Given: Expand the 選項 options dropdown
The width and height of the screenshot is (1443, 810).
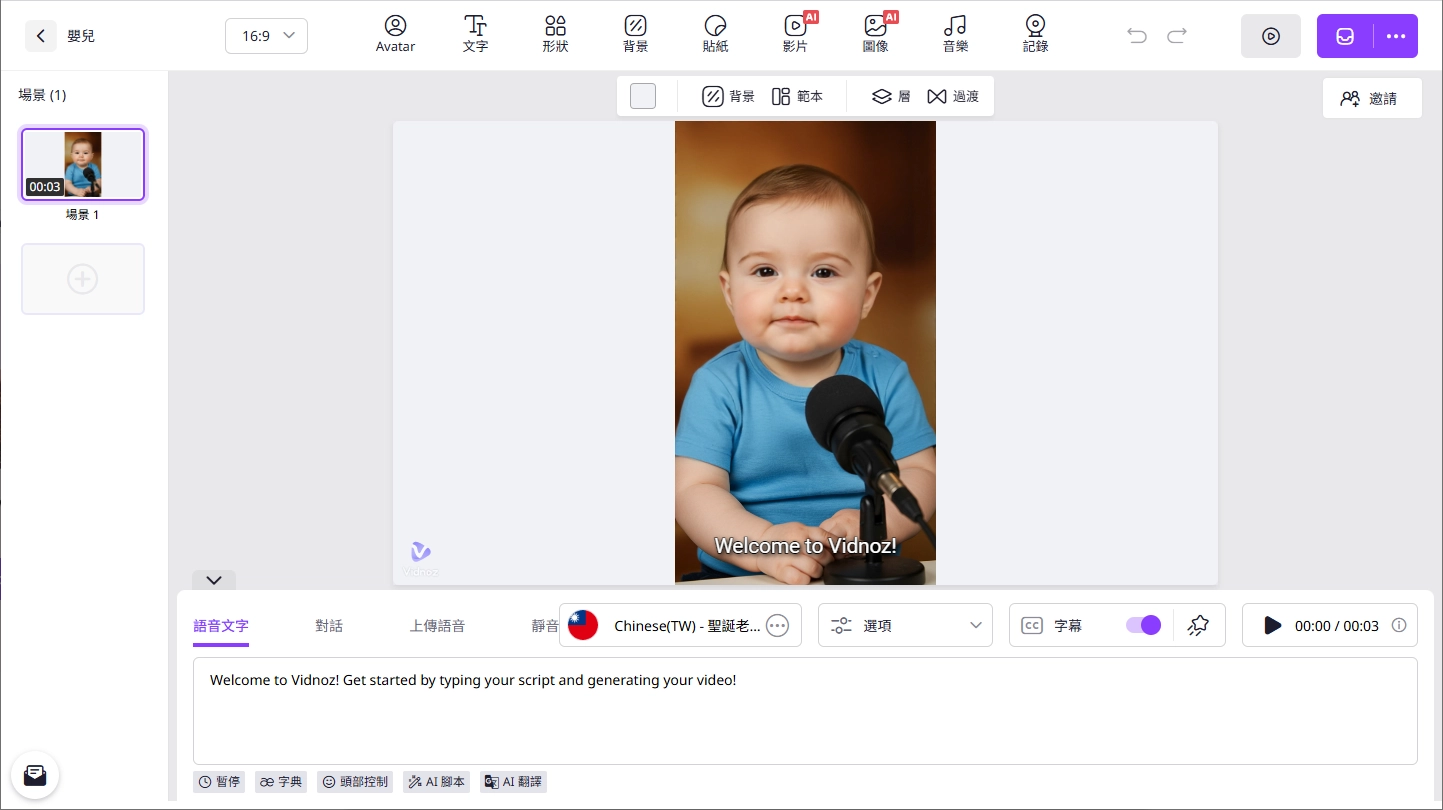Looking at the screenshot, I should tap(905, 625).
